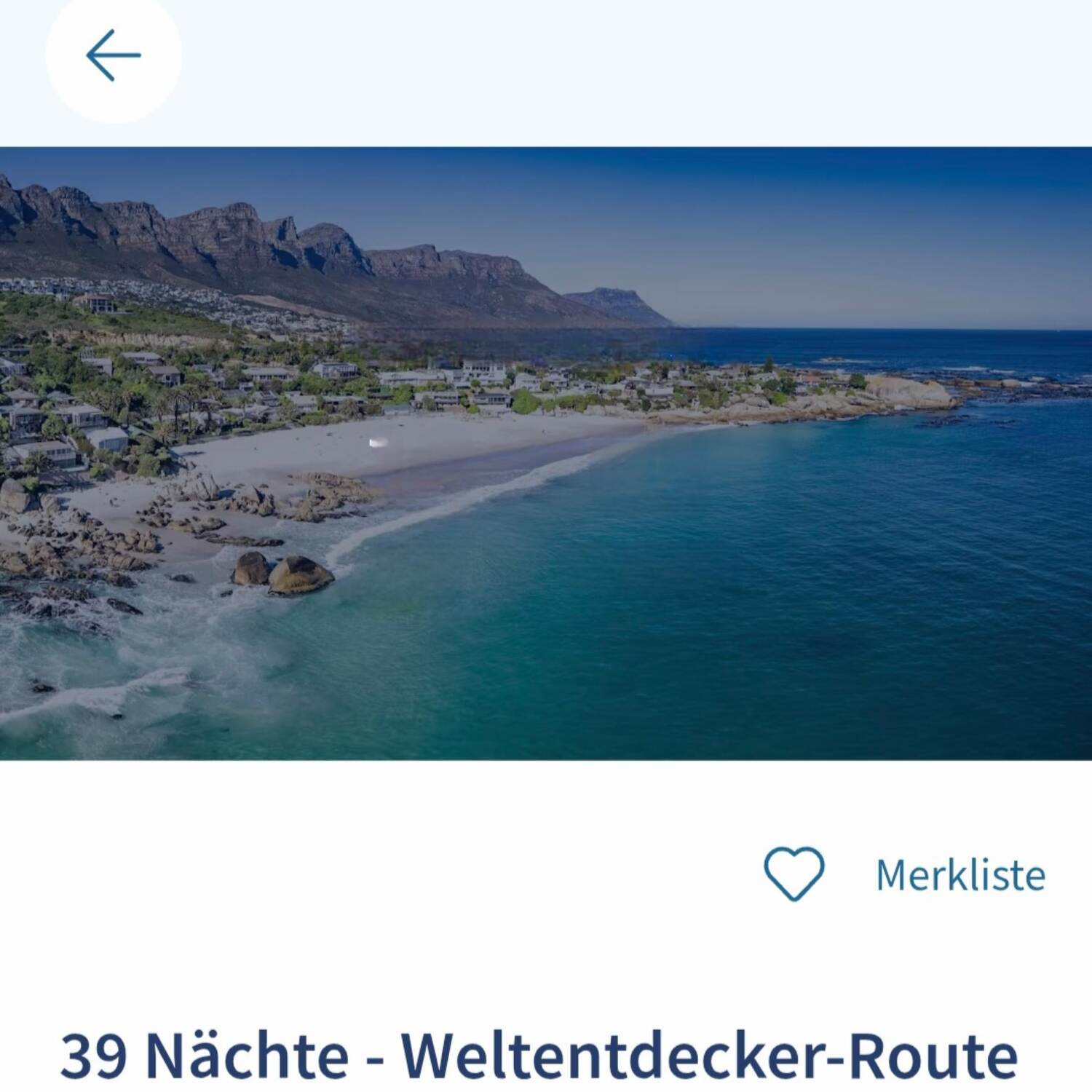The width and height of the screenshot is (1092, 1092).
Task: Toggle the wishlist heart outline
Action: click(794, 874)
